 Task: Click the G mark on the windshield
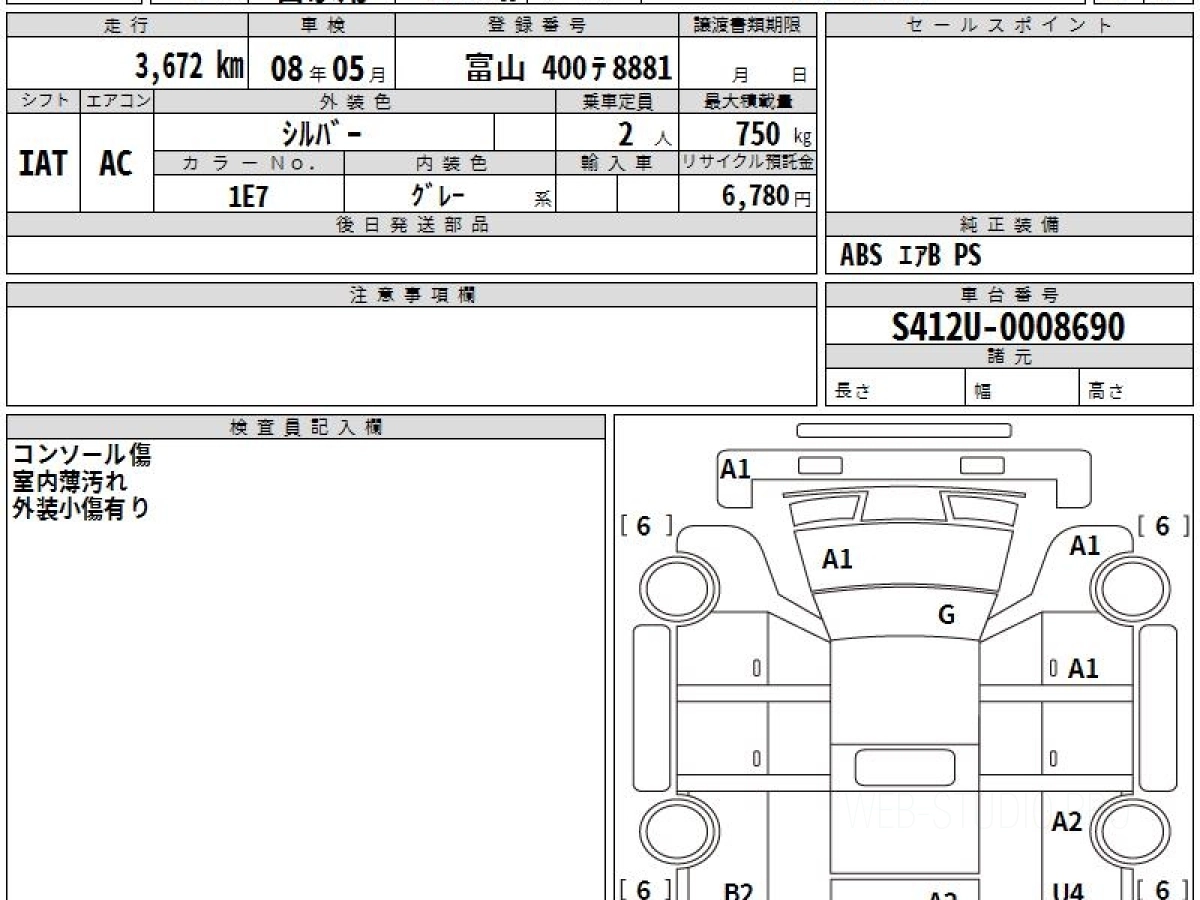[946, 615]
